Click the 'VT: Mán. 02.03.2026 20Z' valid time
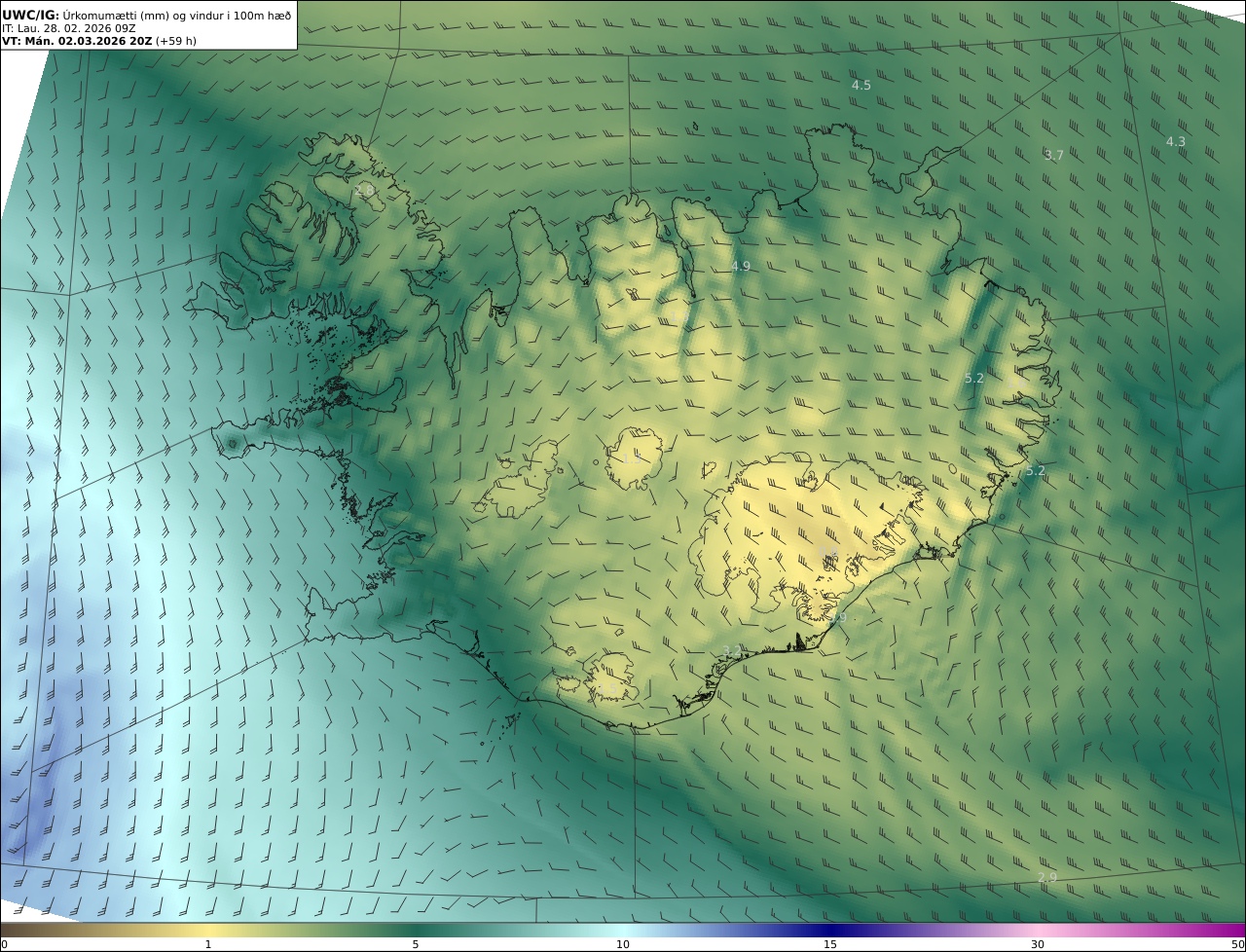Viewport: 1246px width, 952px height. tap(77, 41)
